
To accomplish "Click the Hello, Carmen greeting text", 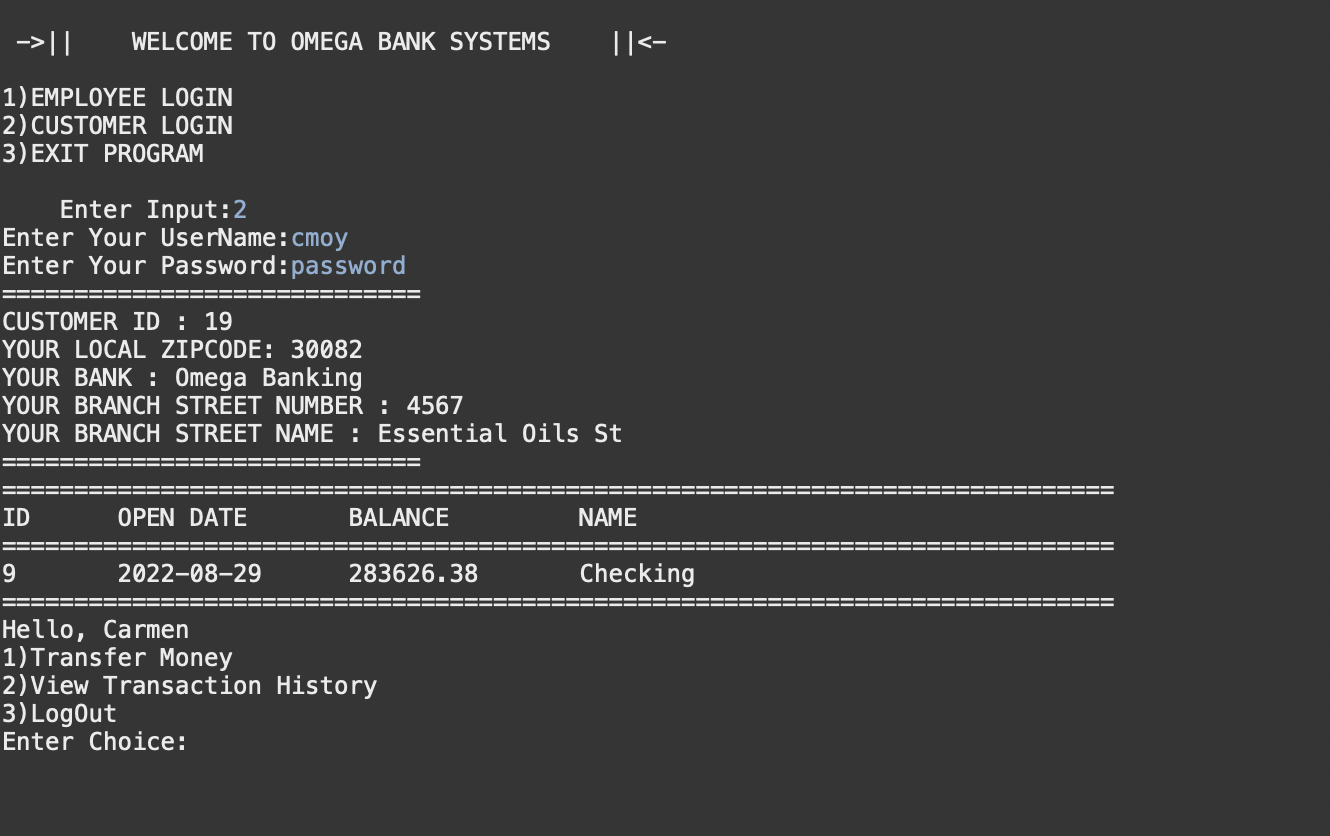I will point(95,629).
